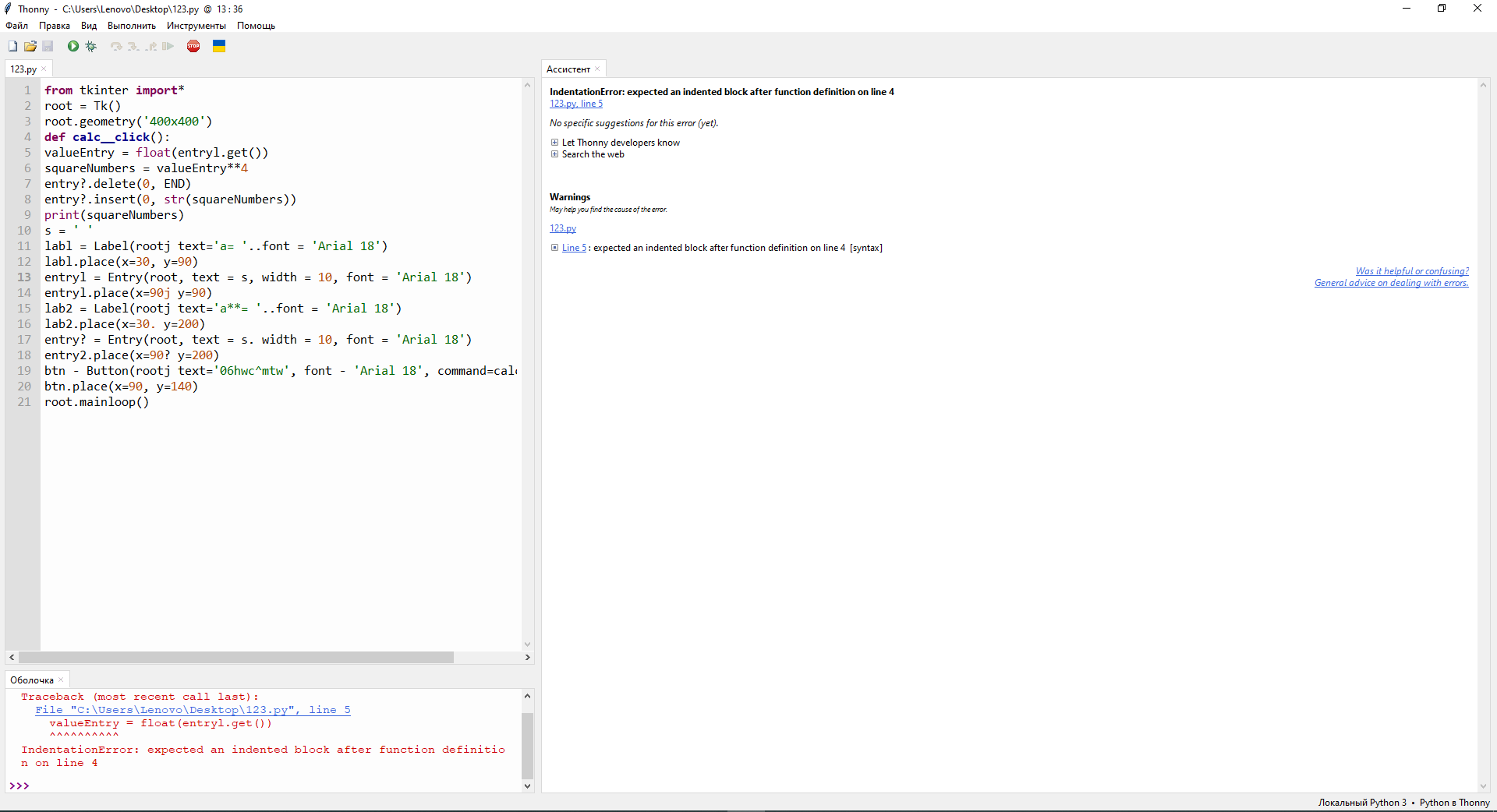Create a new file with the toolbar icon
The width and height of the screenshot is (1497, 812).
coord(12,47)
